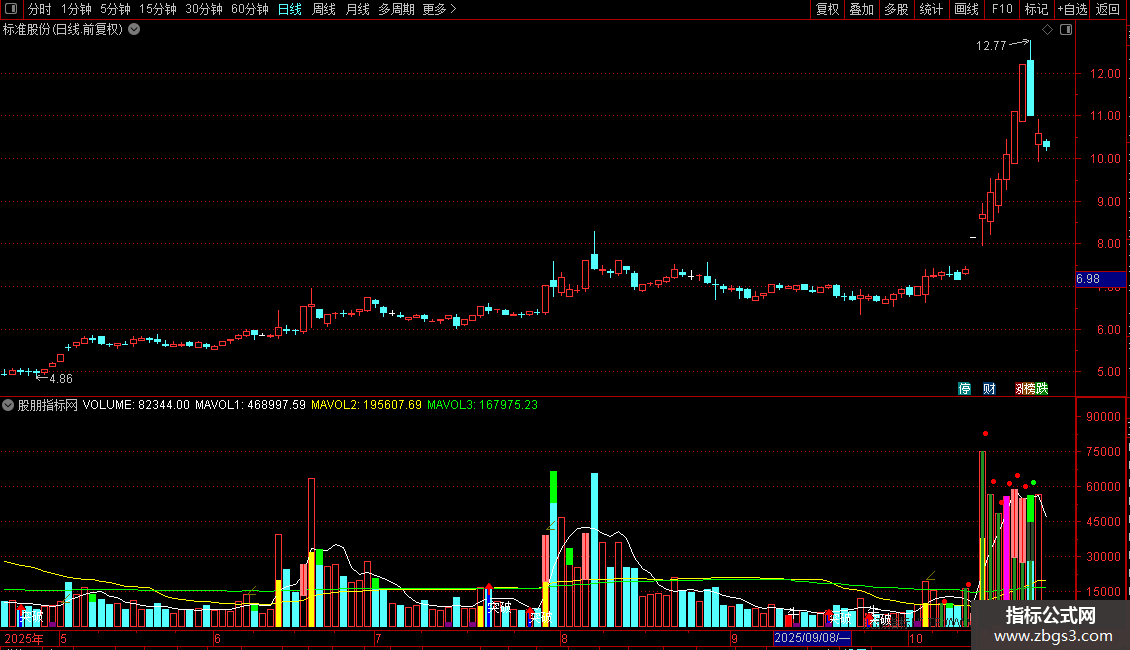This screenshot has width=1130, height=650.
Task: Open the 财 financial info badge
Action: pos(989,388)
